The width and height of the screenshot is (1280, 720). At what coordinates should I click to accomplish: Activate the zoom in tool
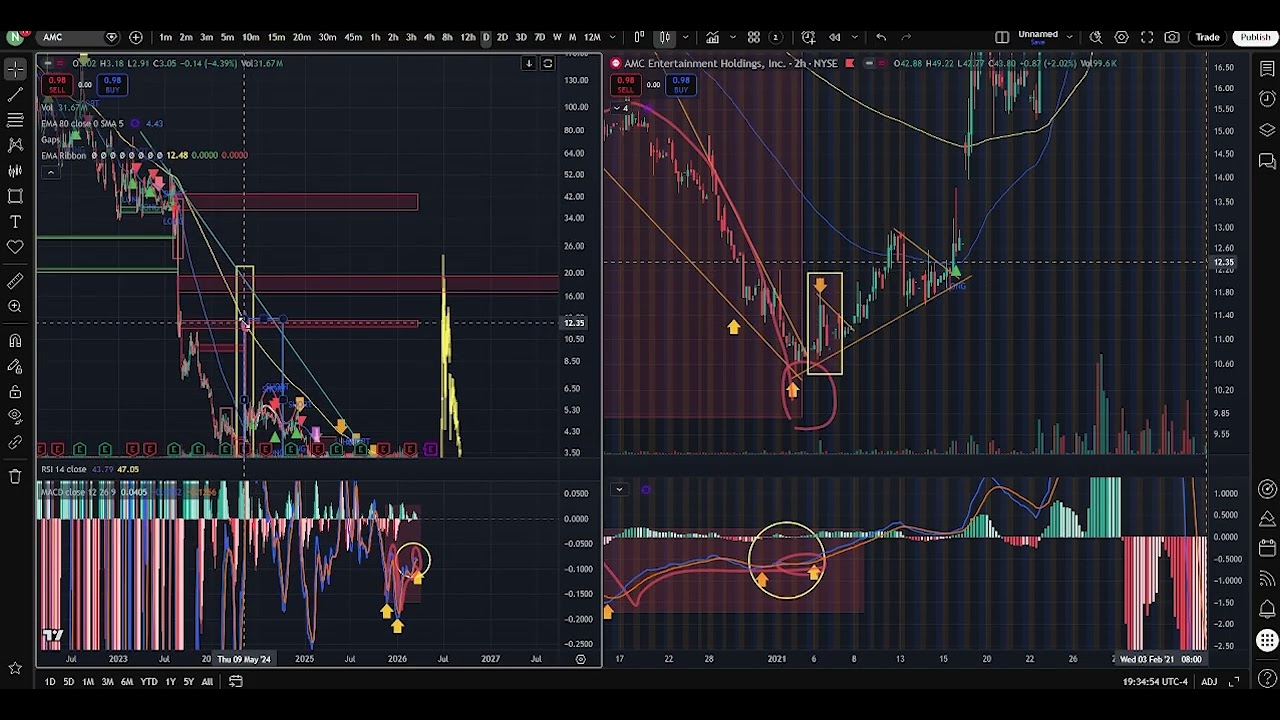[15, 307]
